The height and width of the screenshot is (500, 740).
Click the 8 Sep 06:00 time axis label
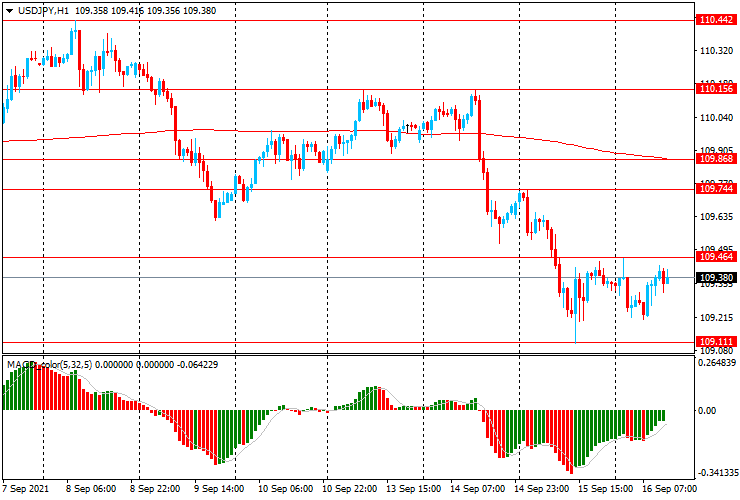click(91, 488)
